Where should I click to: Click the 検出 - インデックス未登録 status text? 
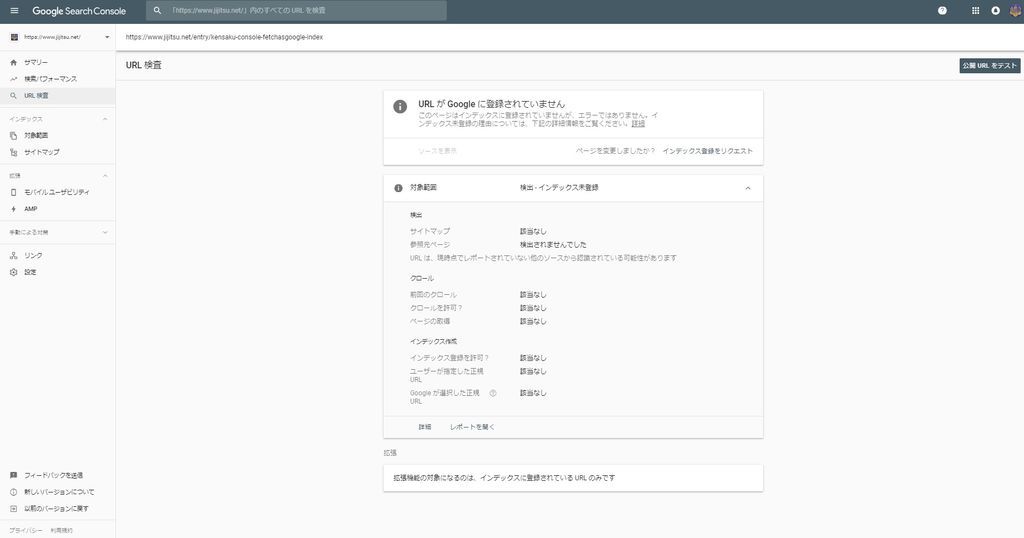559,188
